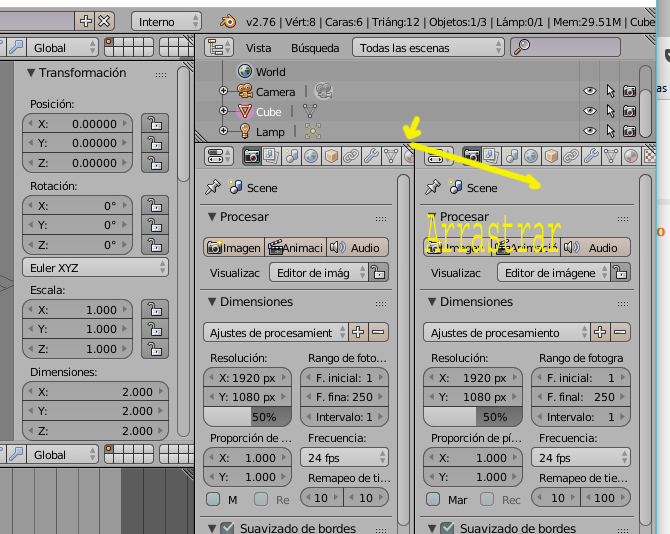Open the left properties editor type selector

coord(219,156)
